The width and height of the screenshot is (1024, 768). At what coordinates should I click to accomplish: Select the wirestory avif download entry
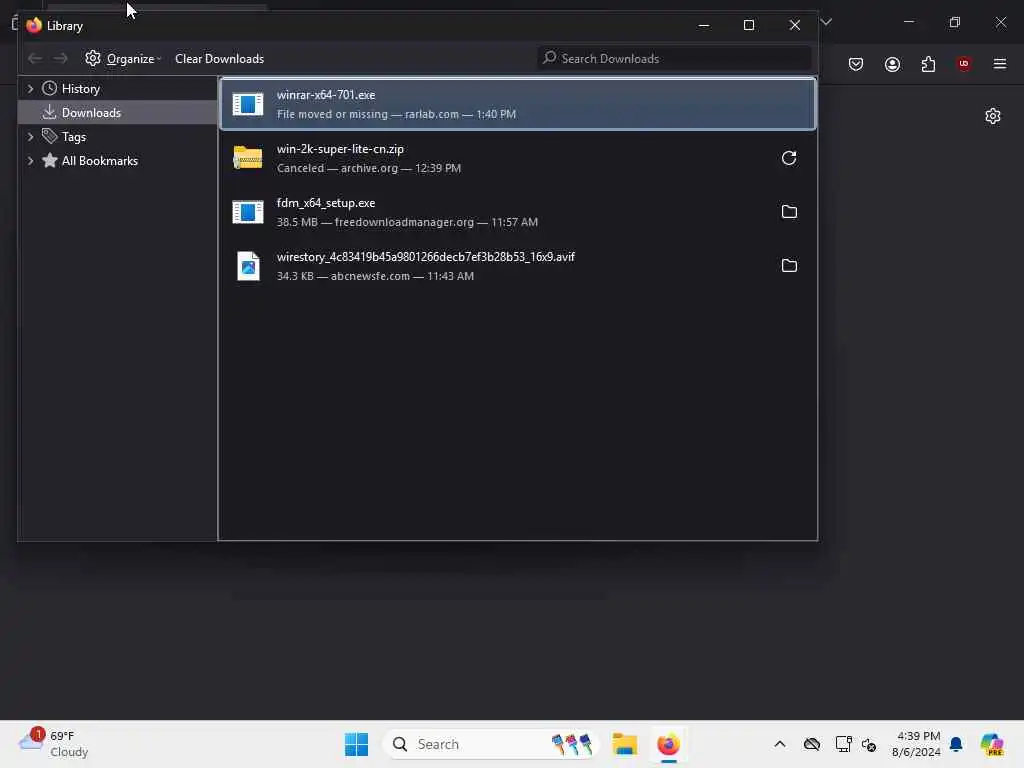tap(518, 266)
